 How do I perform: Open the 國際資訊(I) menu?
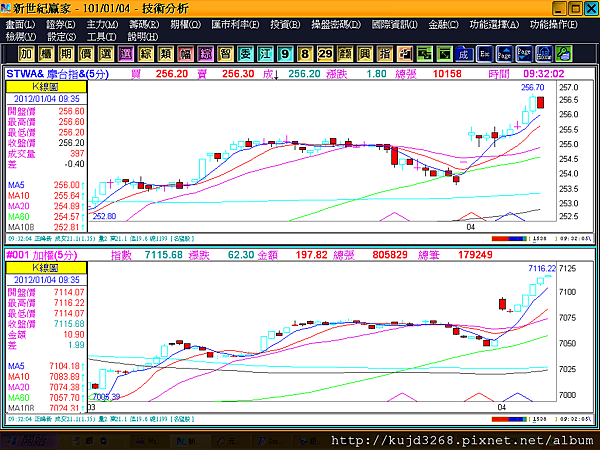click(x=395, y=25)
